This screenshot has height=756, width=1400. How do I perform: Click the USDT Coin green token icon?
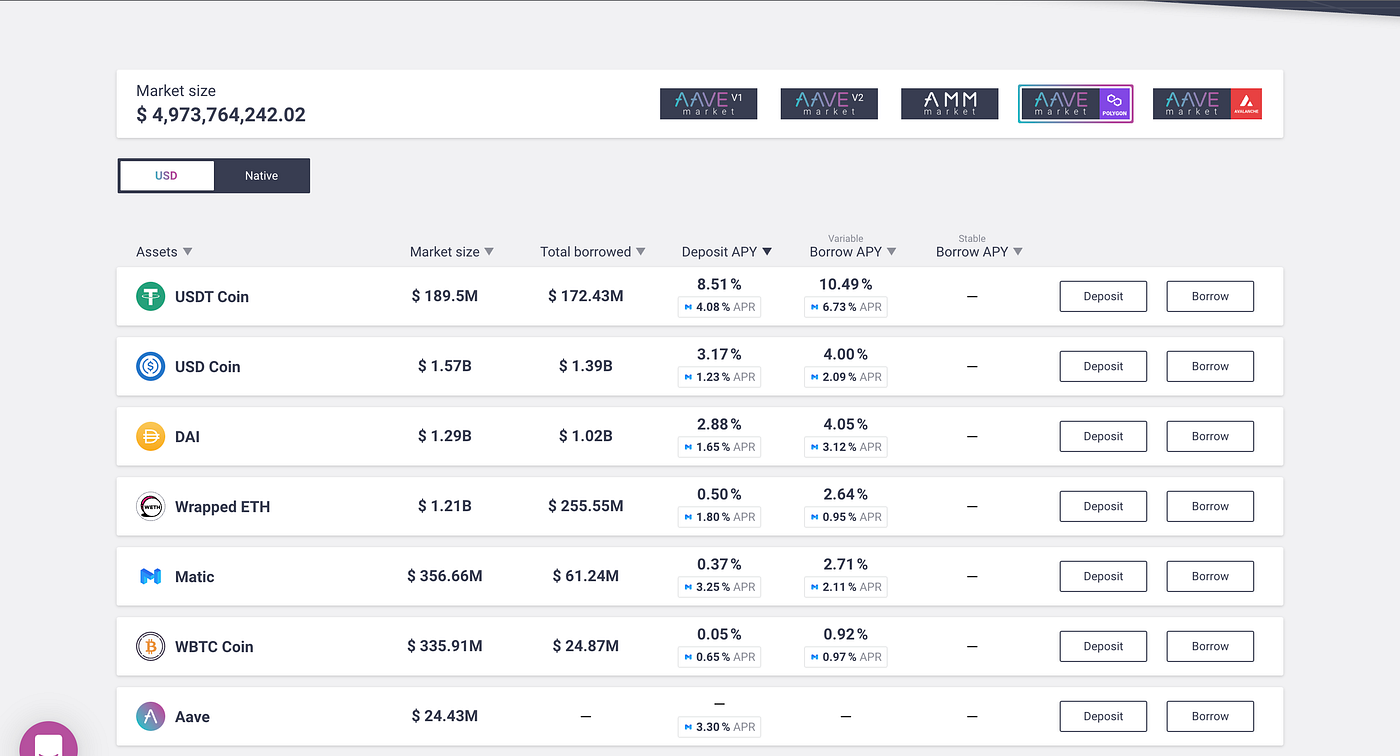pyautogui.click(x=150, y=296)
